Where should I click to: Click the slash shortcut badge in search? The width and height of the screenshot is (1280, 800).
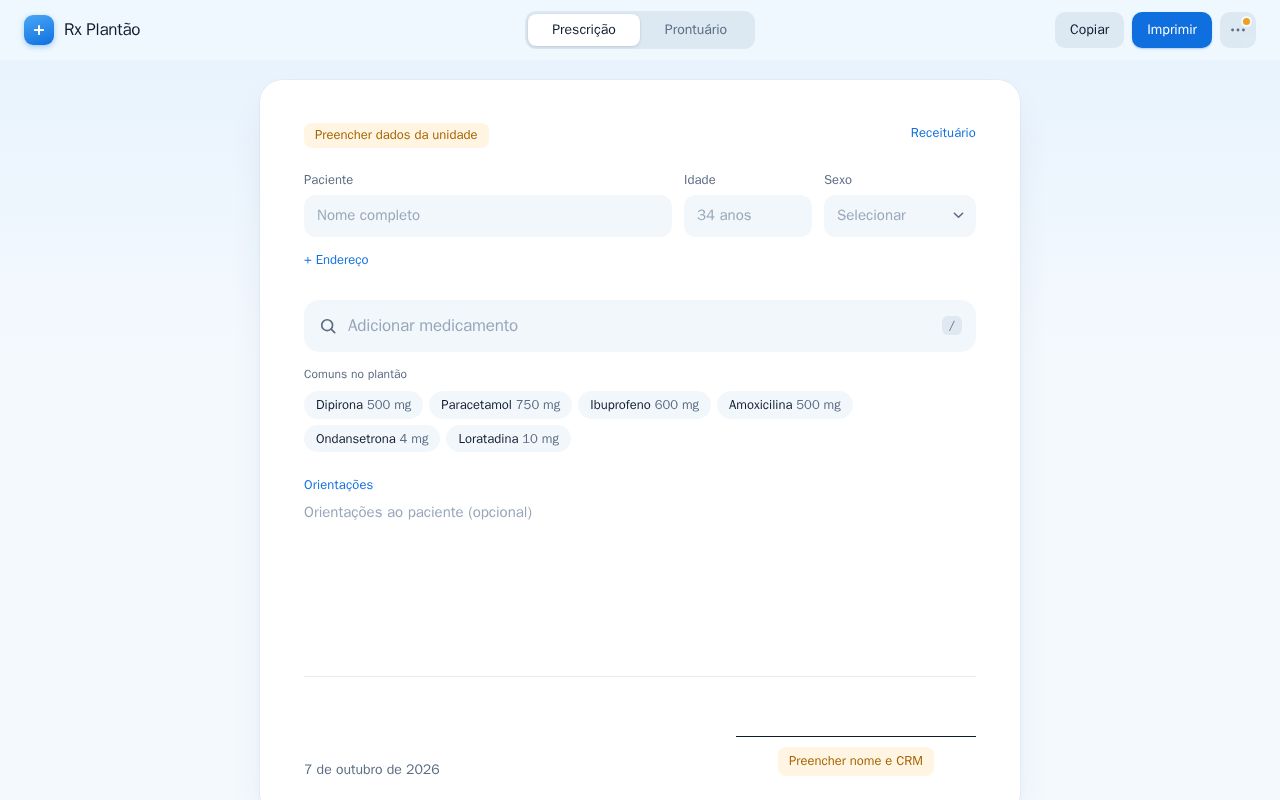tap(952, 326)
